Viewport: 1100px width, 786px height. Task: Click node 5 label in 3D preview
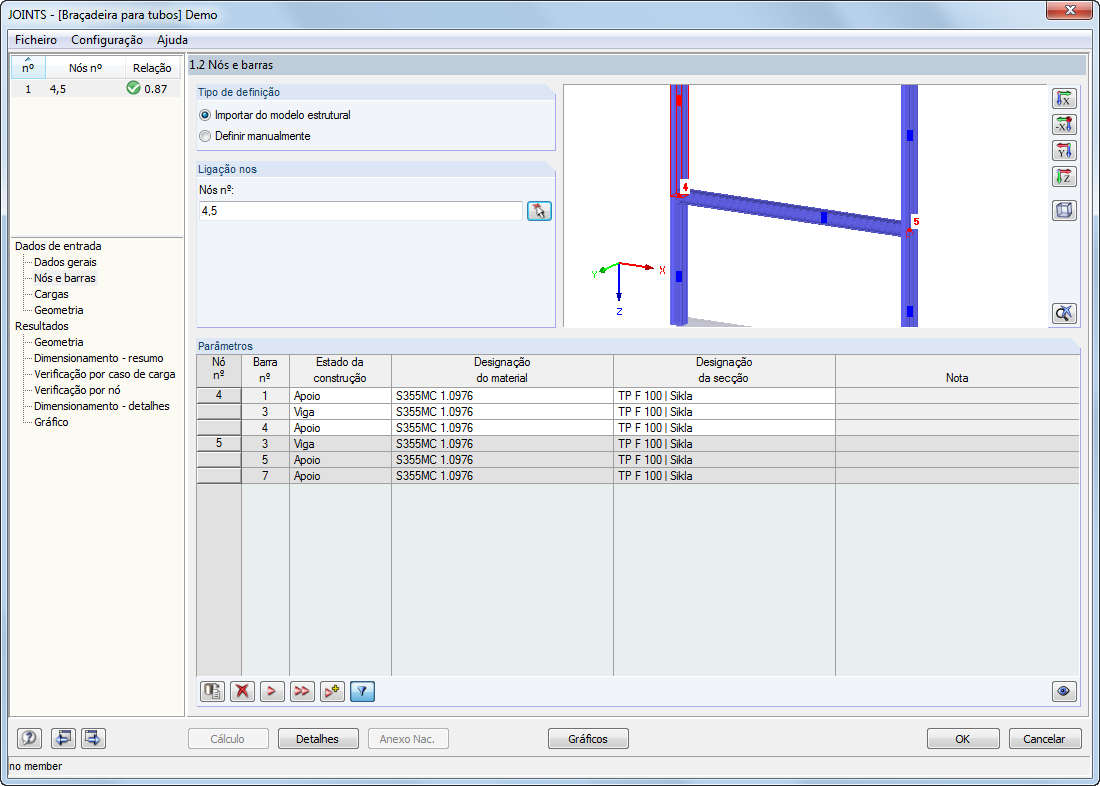[x=915, y=222]
